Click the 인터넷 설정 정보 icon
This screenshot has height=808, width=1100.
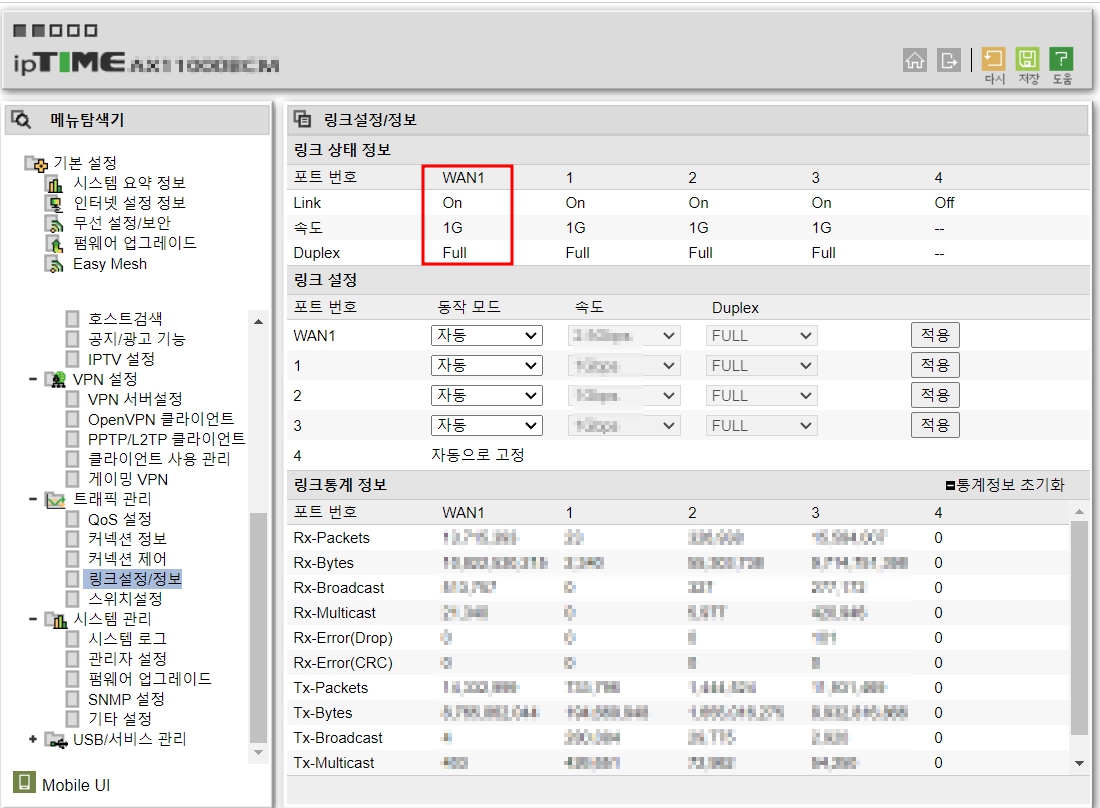coord(54,203)
